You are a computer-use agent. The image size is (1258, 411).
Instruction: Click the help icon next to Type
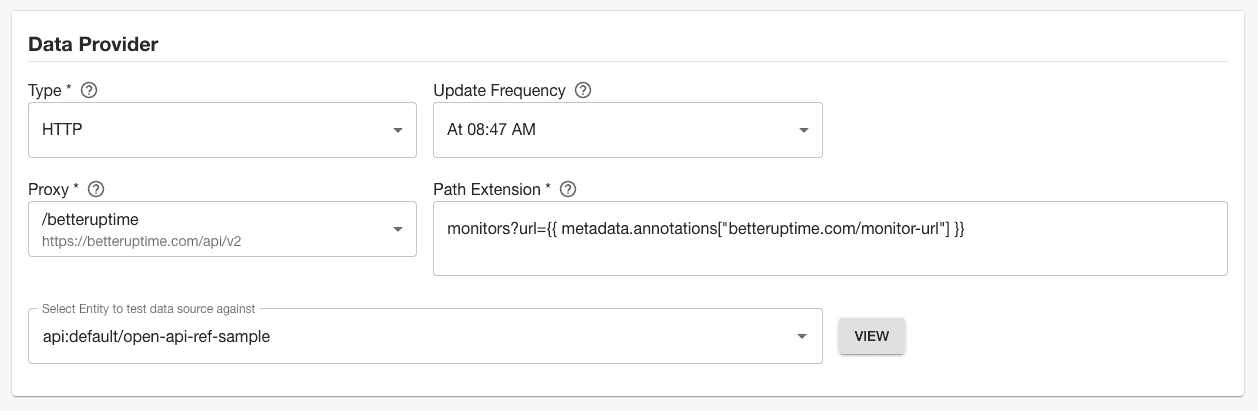coord(89,90)
